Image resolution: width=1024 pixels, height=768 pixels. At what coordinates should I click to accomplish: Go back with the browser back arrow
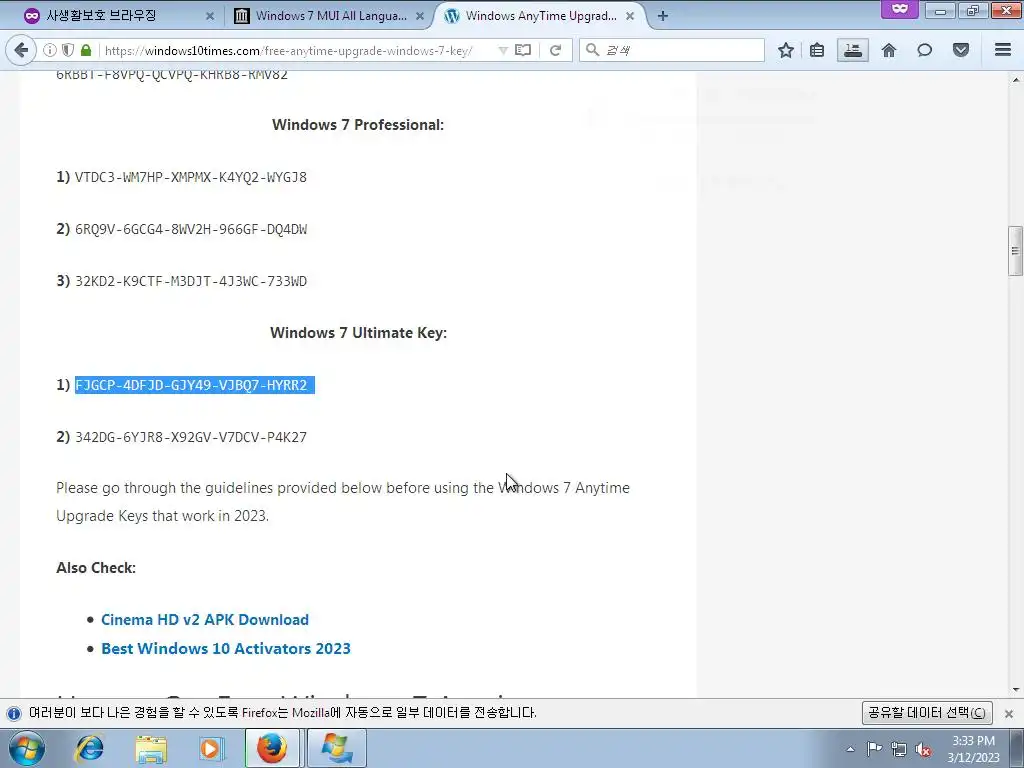(x=22, y=50)
